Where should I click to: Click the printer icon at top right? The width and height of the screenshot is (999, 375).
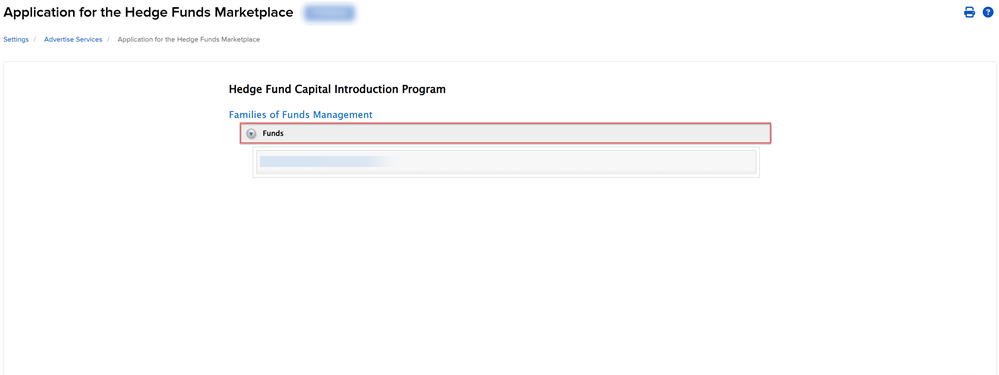(969, 12)
